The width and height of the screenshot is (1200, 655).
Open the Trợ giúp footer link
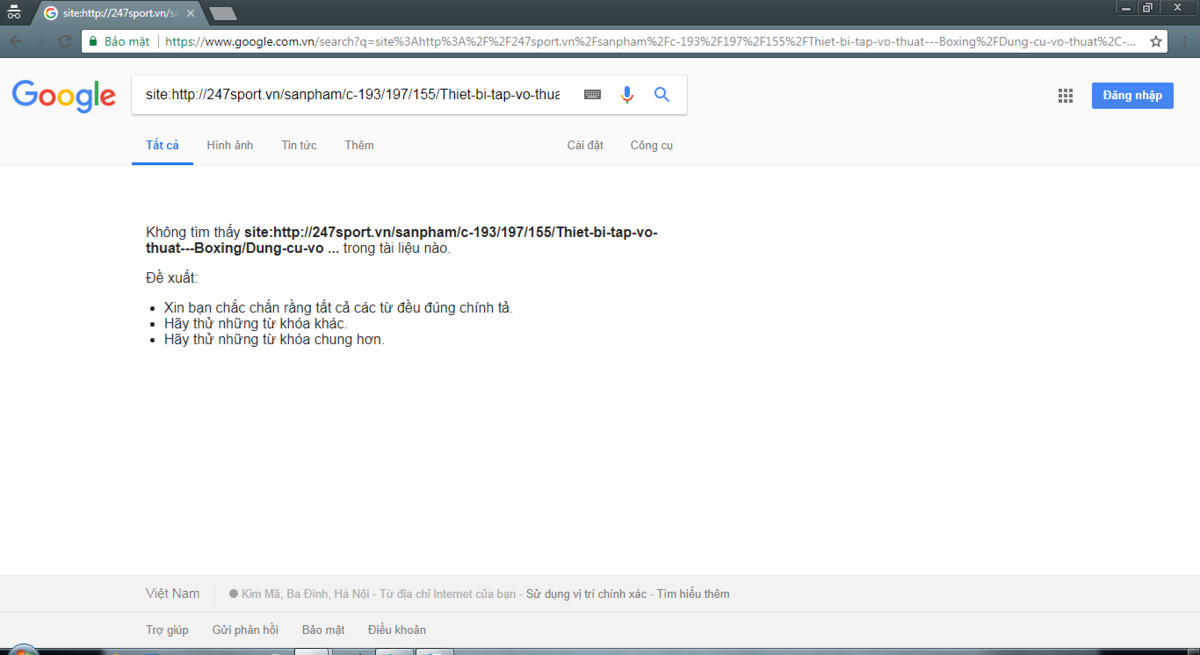pyautogui.click(x=167, y=630)
